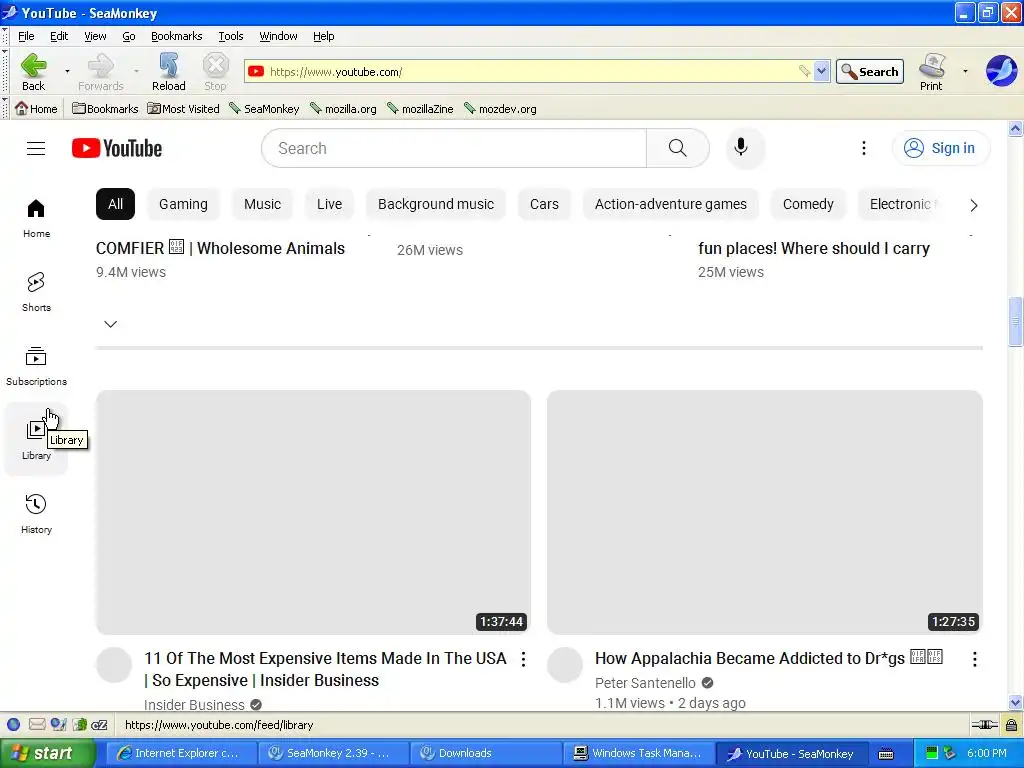Start voice search with microphone
This screenshot has height=768, width=1024.
[741, 148]
